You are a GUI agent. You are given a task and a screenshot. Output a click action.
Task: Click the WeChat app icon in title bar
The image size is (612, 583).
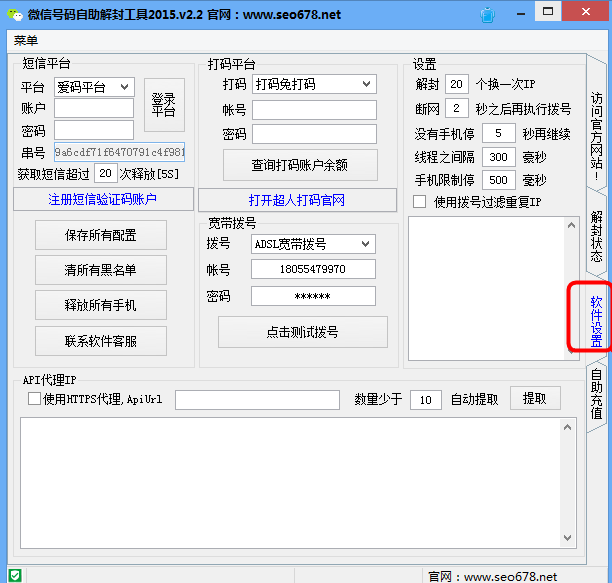click(x=15, y=15)
